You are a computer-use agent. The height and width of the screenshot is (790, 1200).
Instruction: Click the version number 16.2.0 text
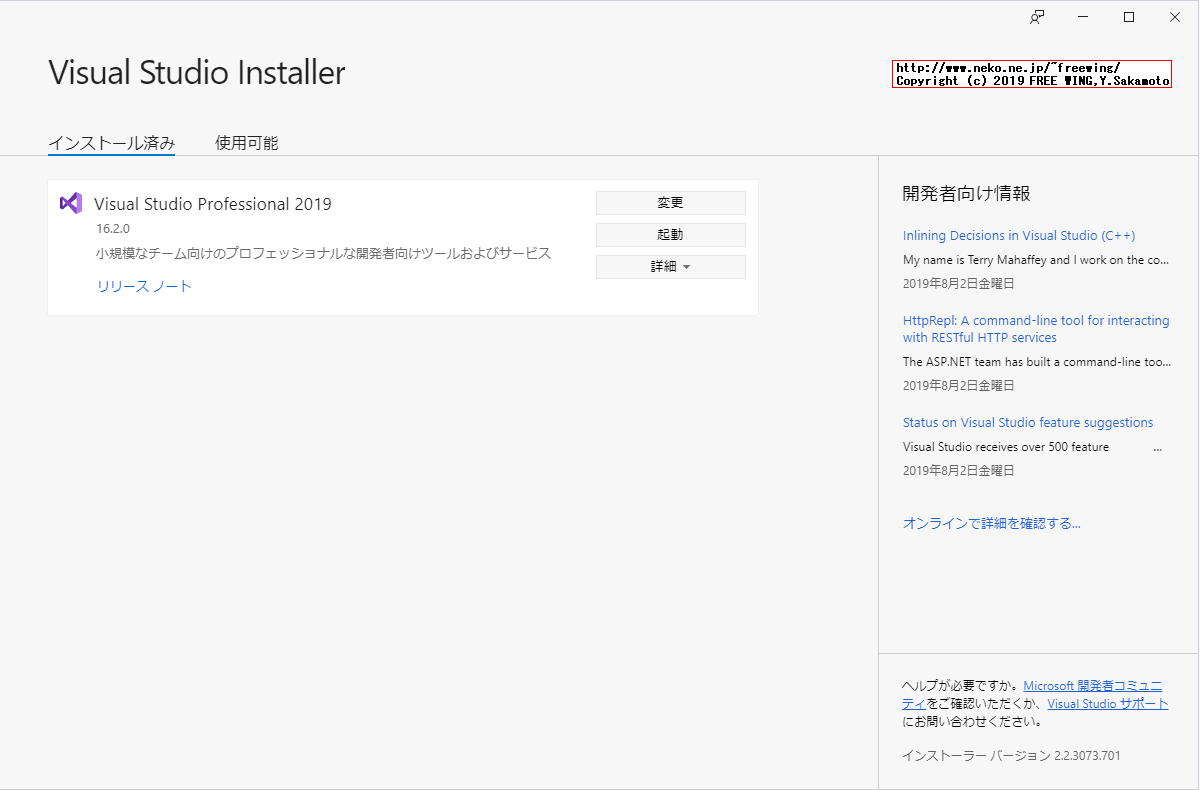click(x=111, y=228)
